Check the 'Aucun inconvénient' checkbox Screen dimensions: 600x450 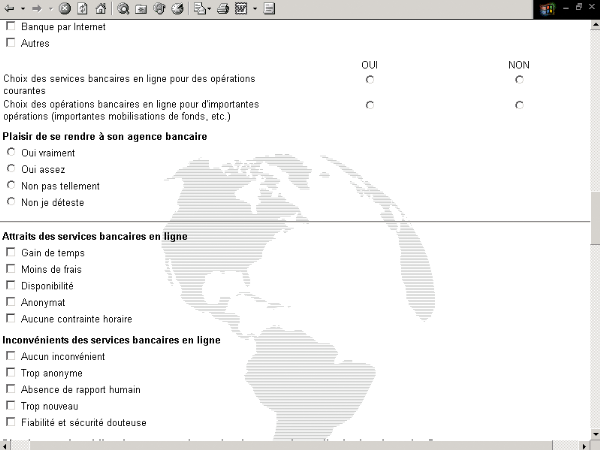11,356
